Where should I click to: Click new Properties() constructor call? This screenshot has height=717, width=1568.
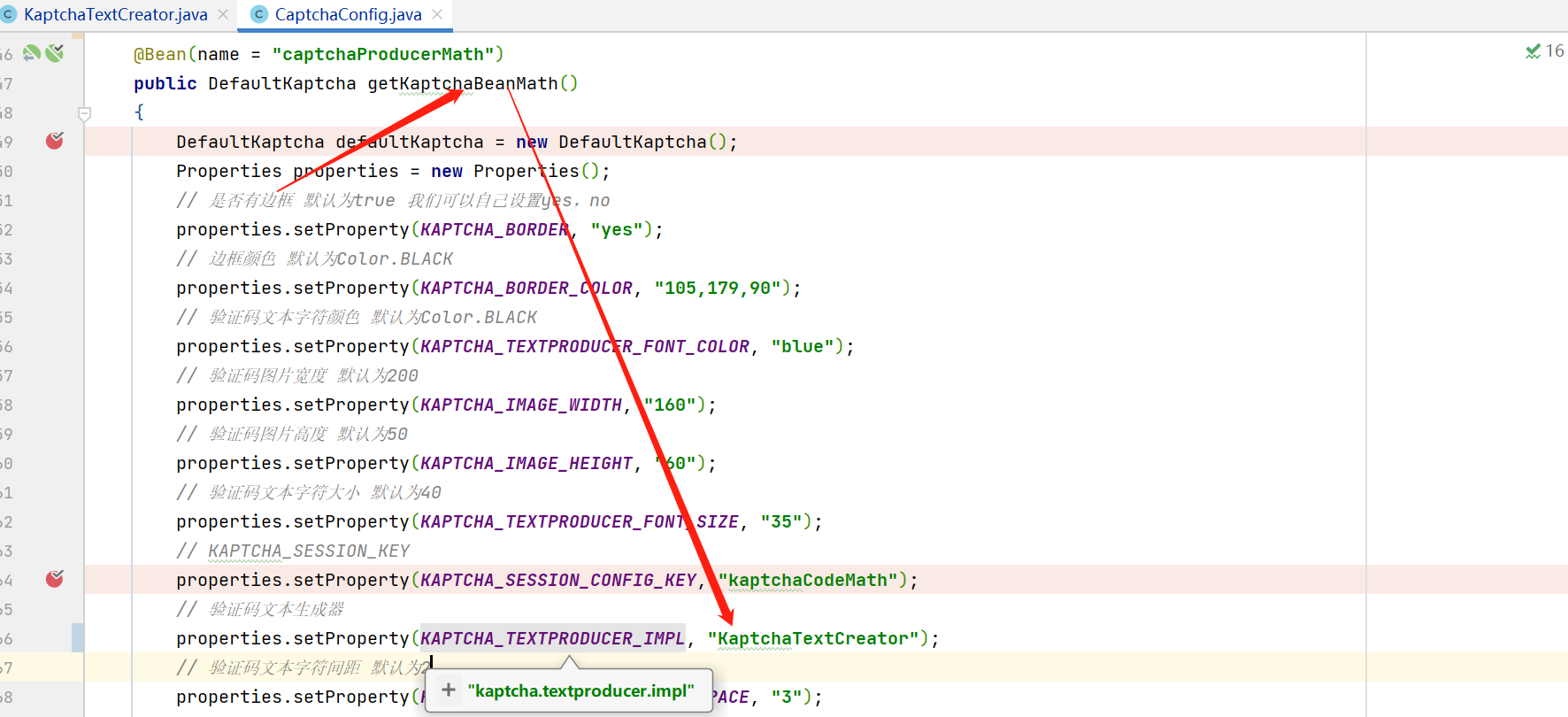[x=516, y=171]
